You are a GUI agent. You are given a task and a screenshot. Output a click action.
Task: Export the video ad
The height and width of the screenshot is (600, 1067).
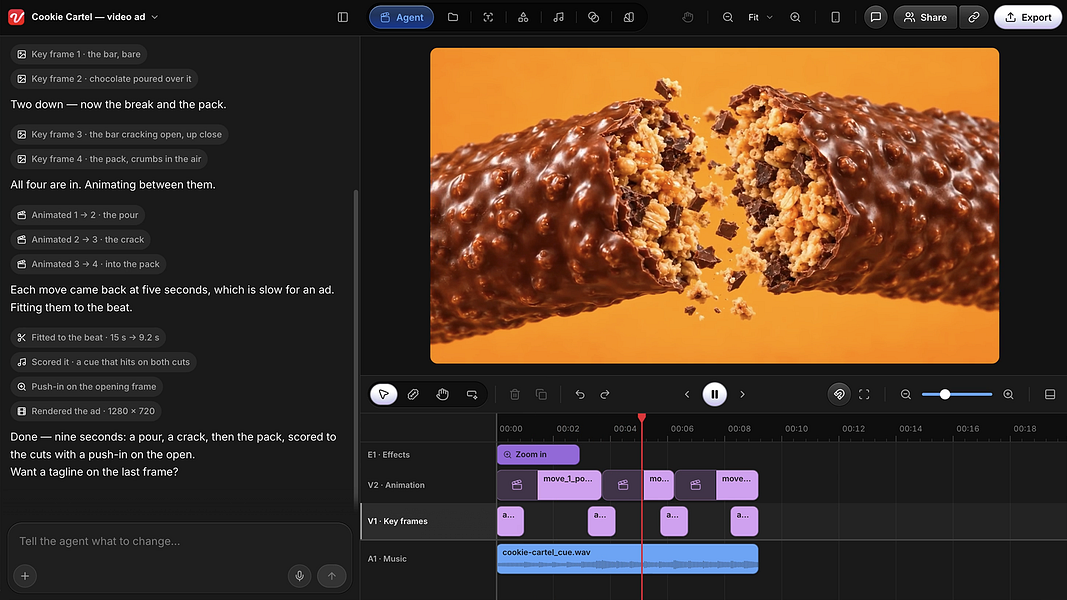1028,17
